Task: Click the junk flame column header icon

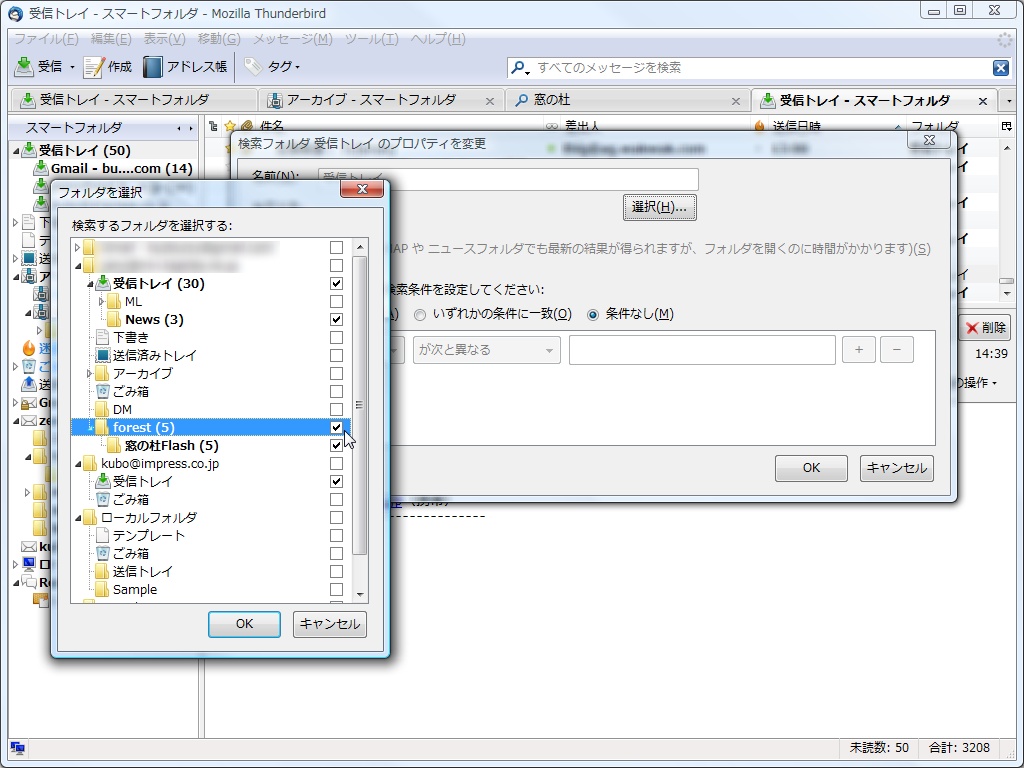Action: (x=760, y=126)
